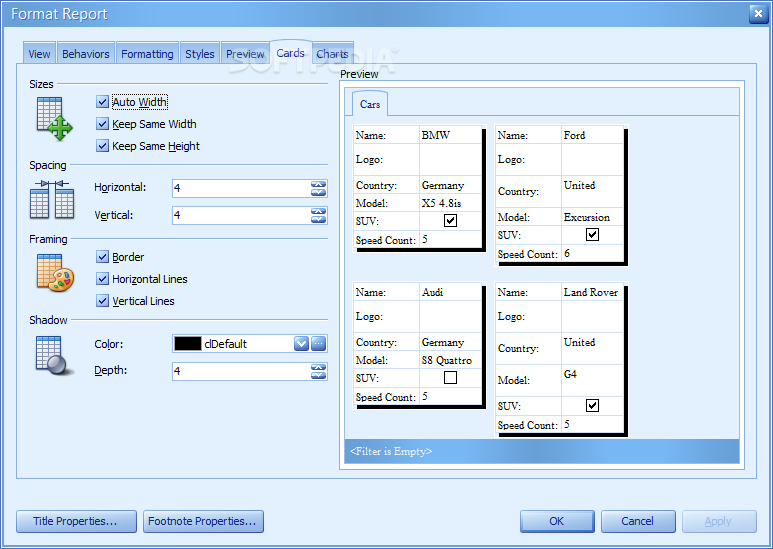The width and height of the screenshot is (773, 549).
Task: Increase Horizontal spacing with up spinner
Action: (318, 184)
